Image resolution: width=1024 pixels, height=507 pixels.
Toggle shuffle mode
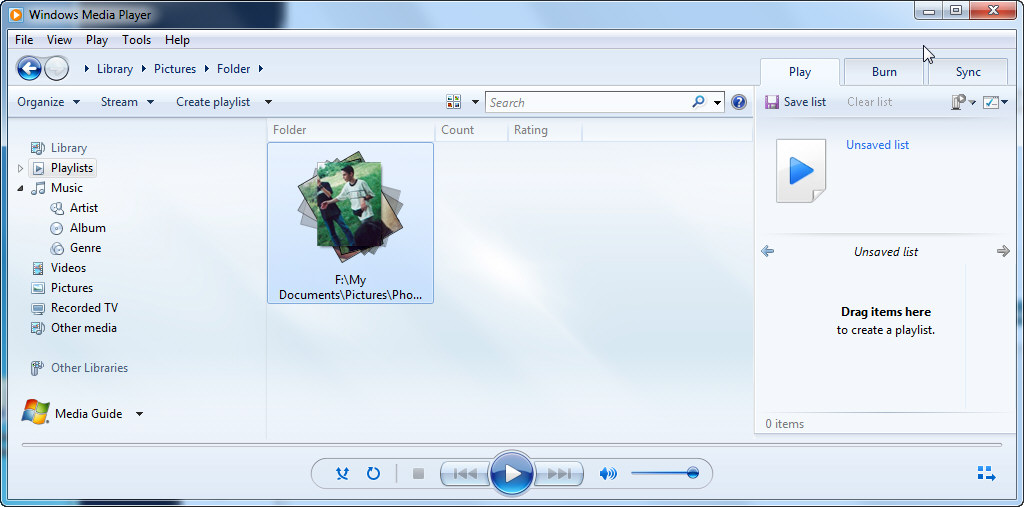[342, 474]
